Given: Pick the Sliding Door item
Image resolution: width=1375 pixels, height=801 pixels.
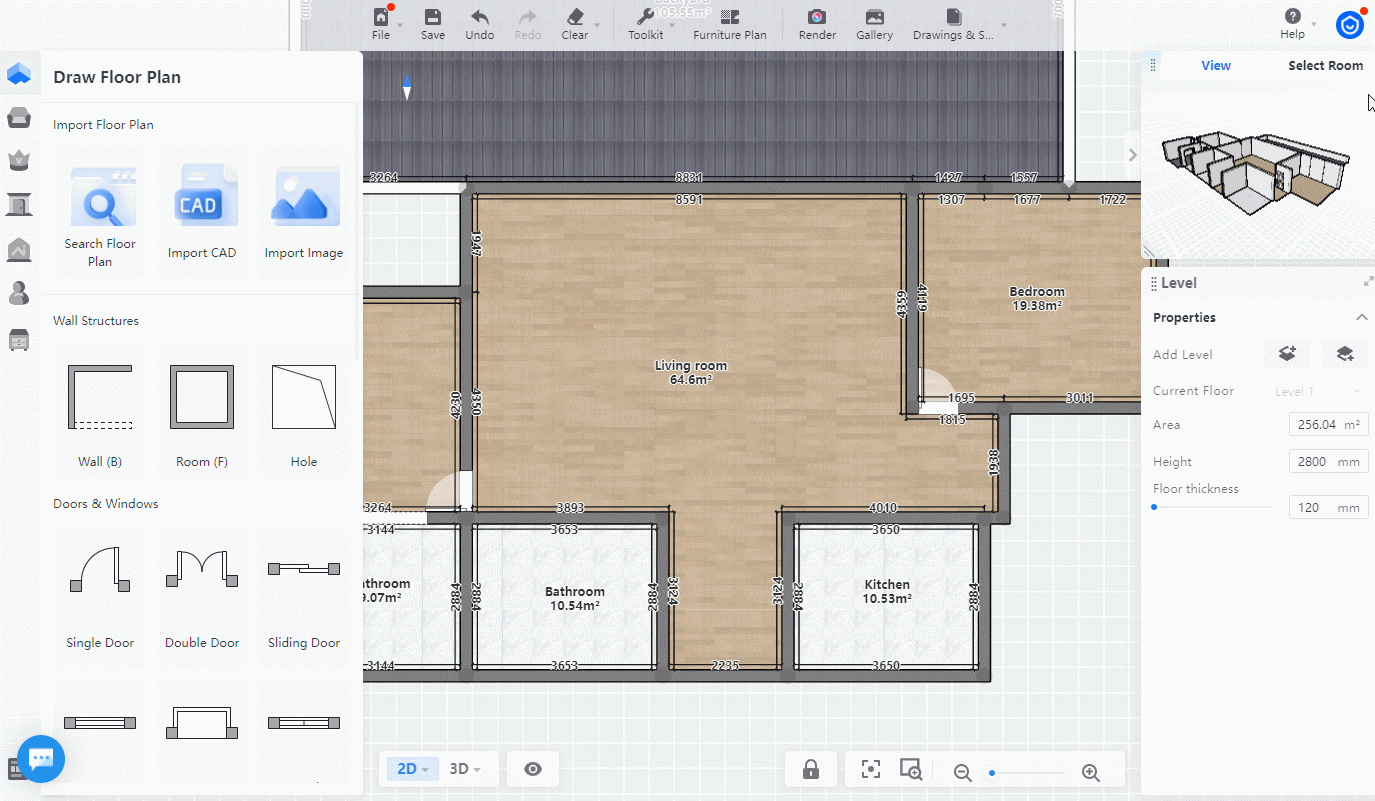Looking at the screenshot, I should coord(304,595).
